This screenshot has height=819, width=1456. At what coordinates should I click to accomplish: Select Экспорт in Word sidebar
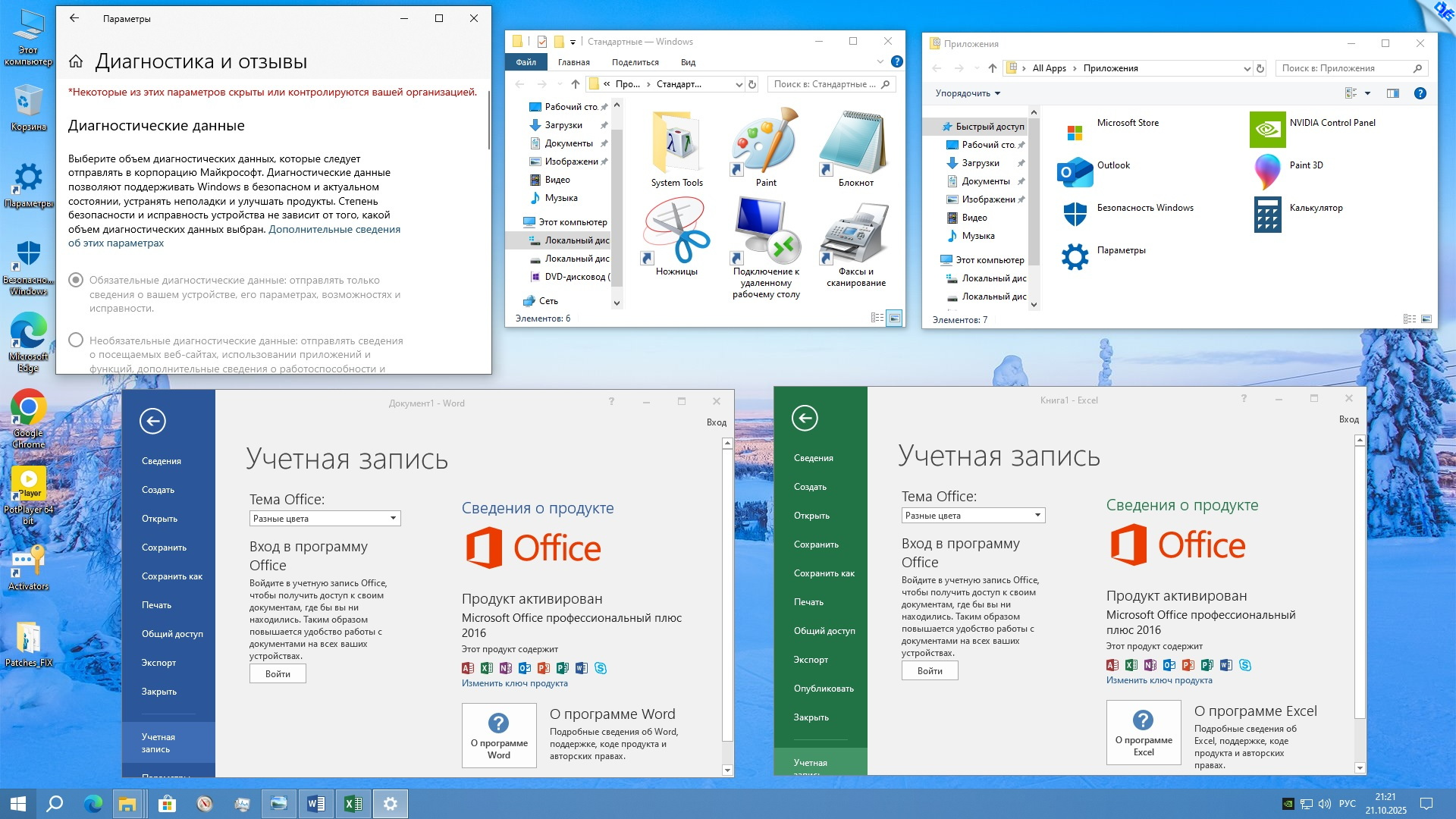(158, 663)
